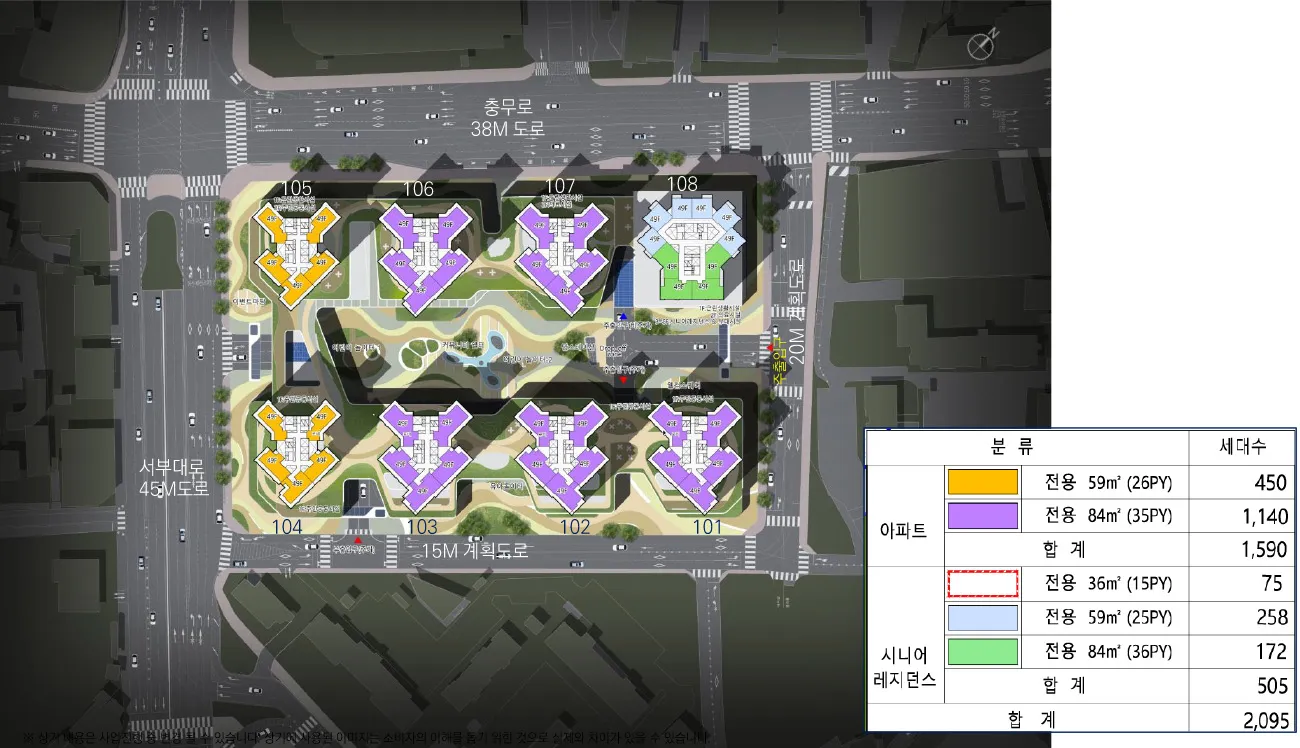Click the 아파트 category cell
The image size is (1300, 748).
point(905,531)
